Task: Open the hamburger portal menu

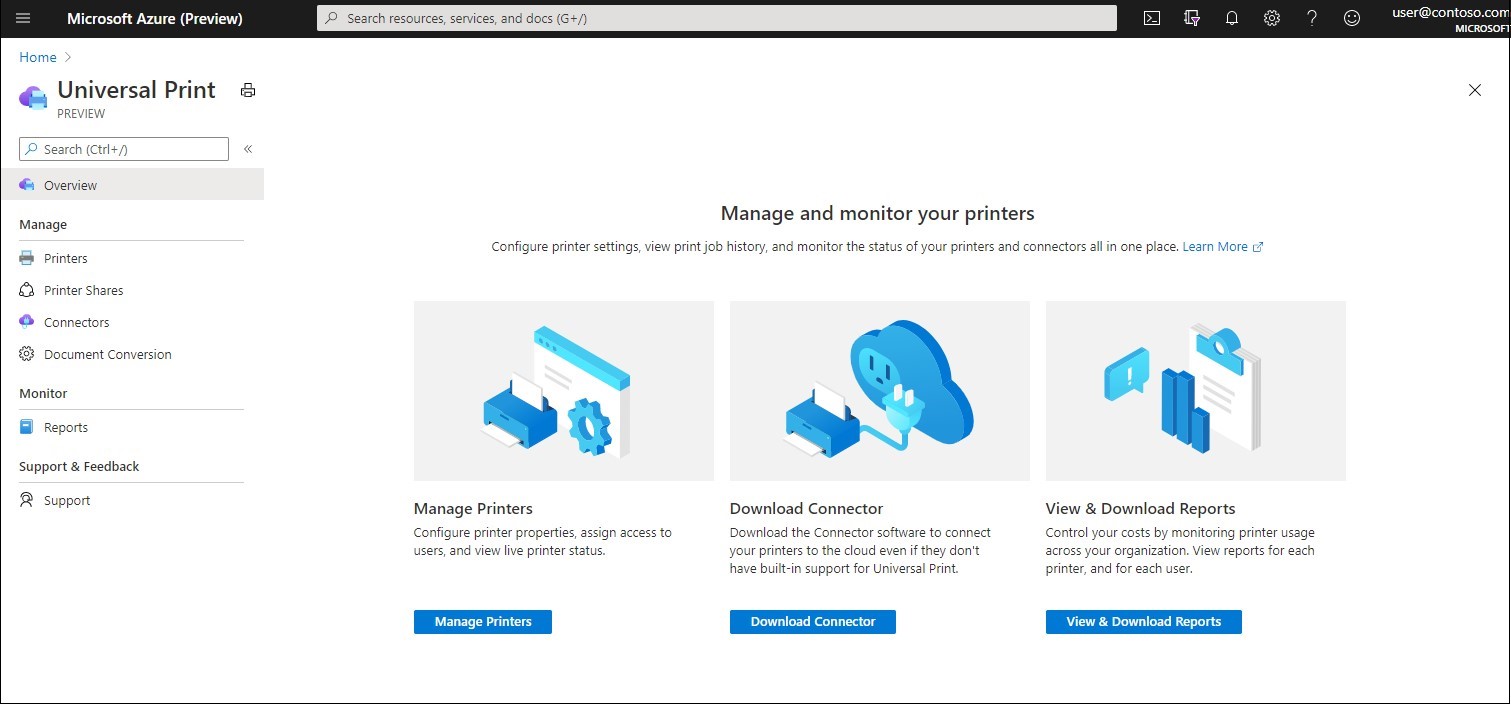Action: 24,18
